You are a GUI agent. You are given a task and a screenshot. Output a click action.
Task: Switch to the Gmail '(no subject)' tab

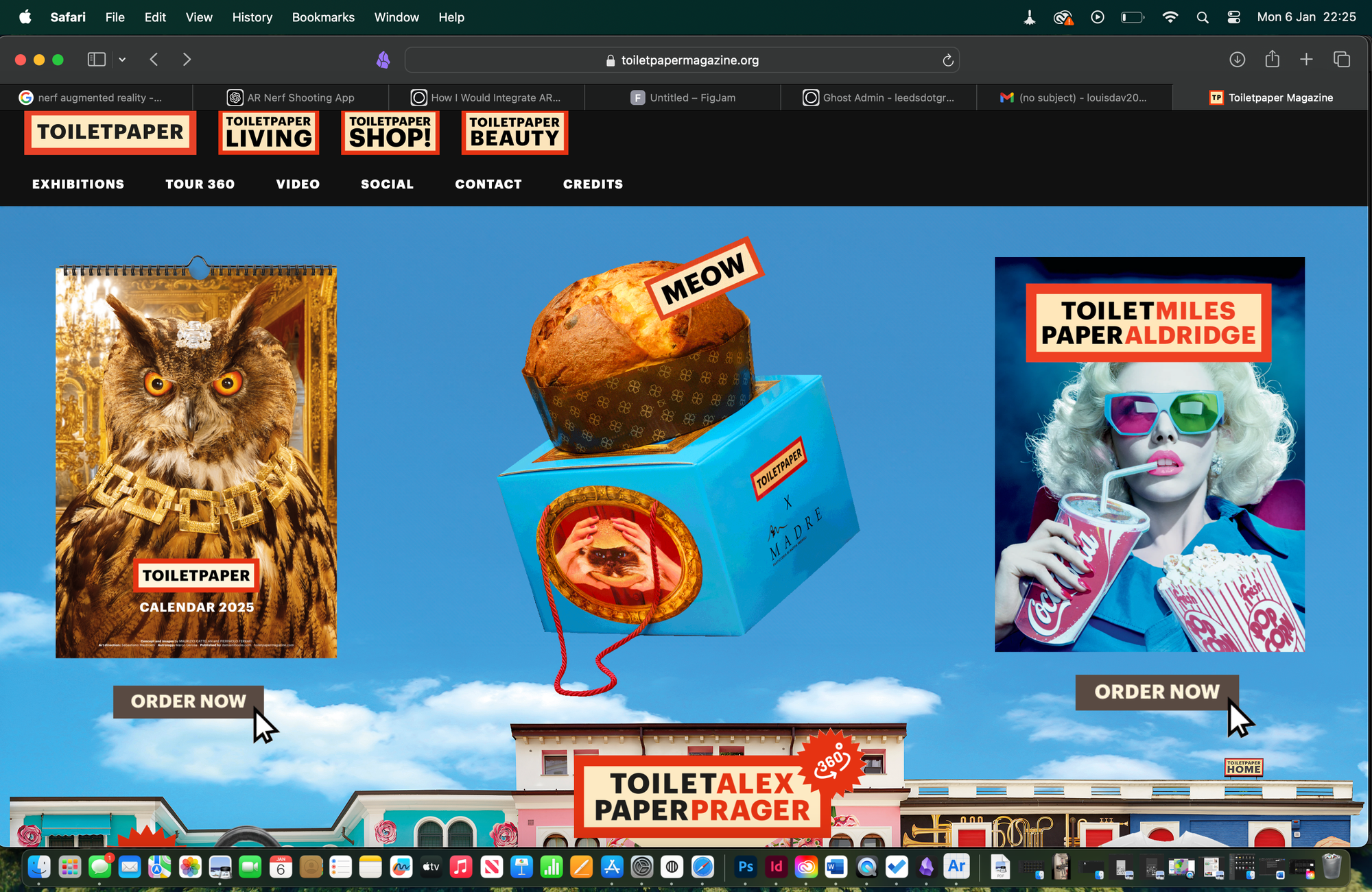[x=1074, y=97]
